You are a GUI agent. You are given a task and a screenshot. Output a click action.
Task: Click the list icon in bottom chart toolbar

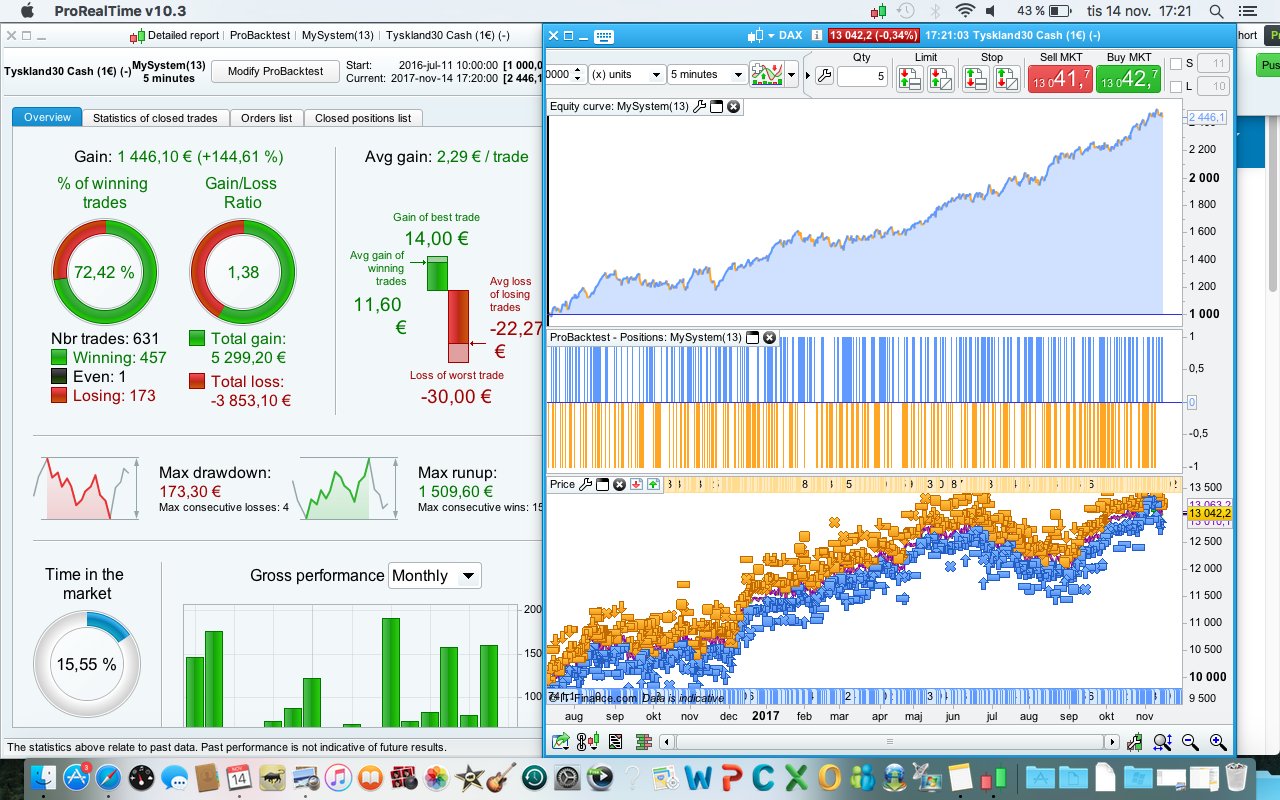click(x=615, y=742)
